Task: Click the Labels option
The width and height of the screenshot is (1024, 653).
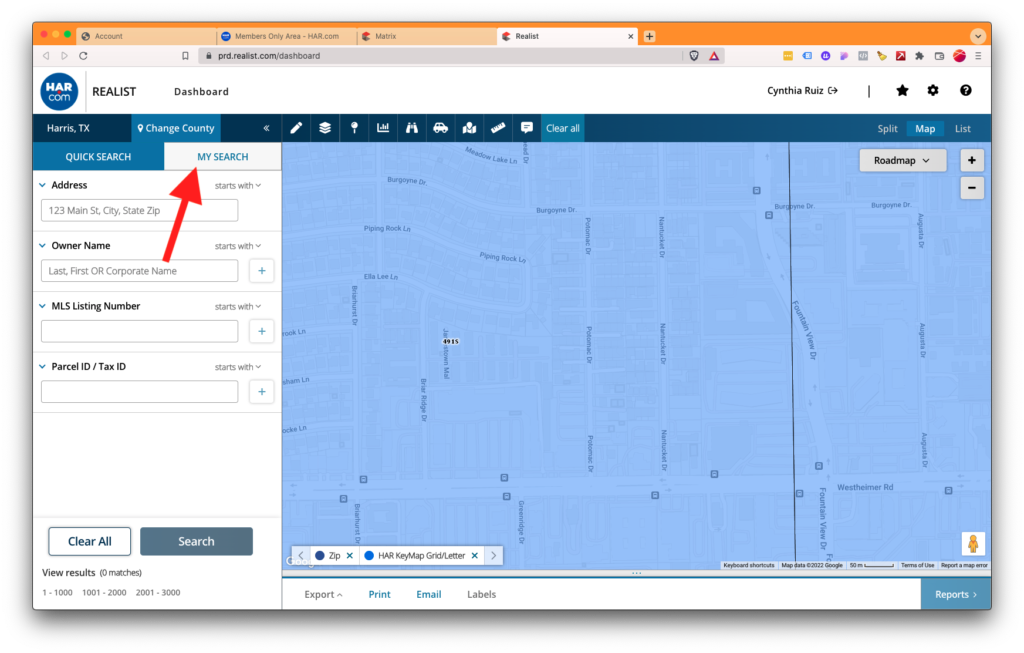Action: coord(481,594)
